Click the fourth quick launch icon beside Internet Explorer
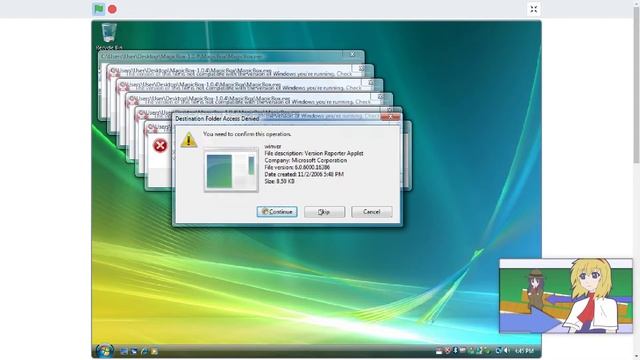 (x=154, y=351)
